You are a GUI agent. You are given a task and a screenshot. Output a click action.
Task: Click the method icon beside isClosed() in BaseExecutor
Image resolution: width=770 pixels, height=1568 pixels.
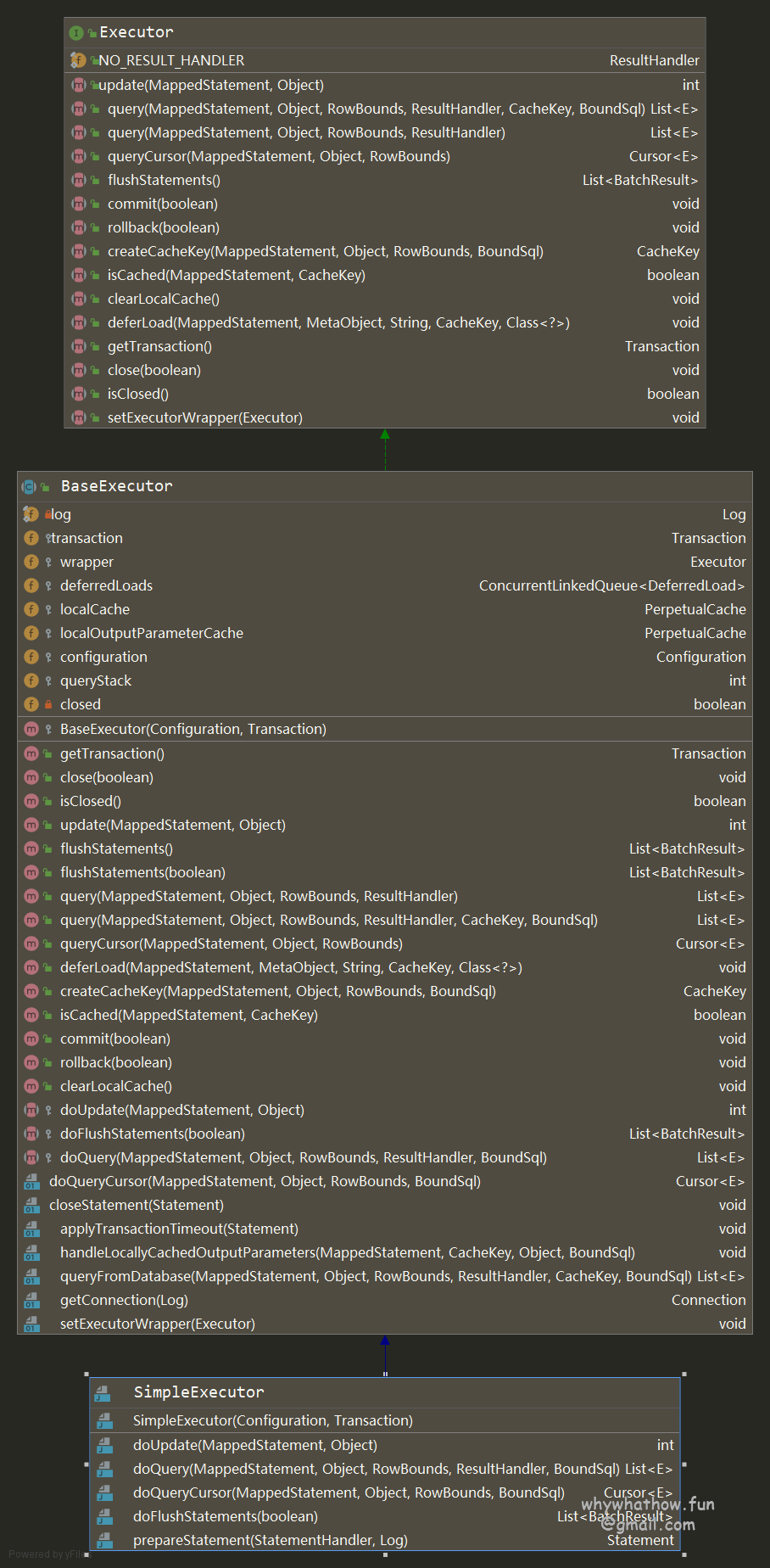[31, 801]
